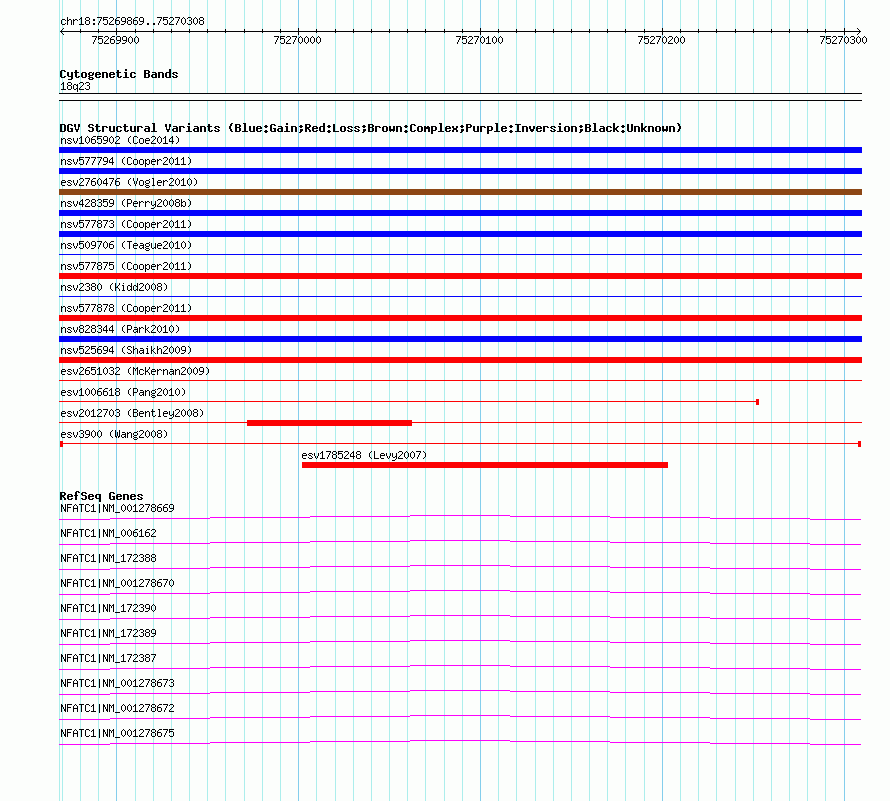This screenshot has height=801, width=890.
Task: Open variant nsv577878 (Cooper2011) label
Action: coord(126,308)
